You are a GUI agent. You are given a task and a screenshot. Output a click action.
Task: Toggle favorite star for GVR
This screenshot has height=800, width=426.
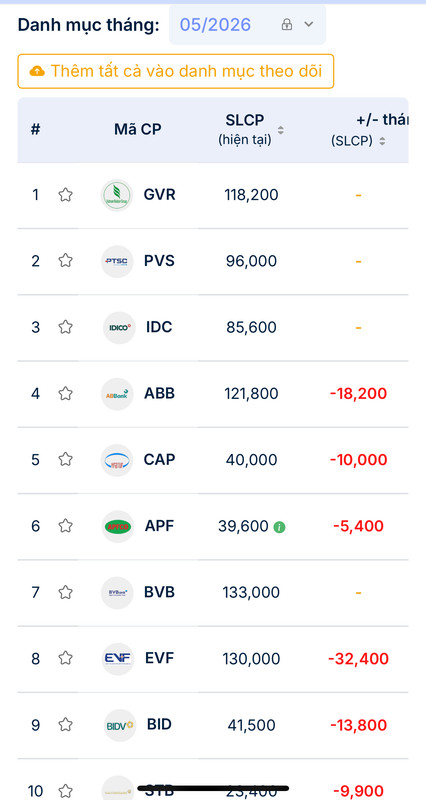click(65, 195)
